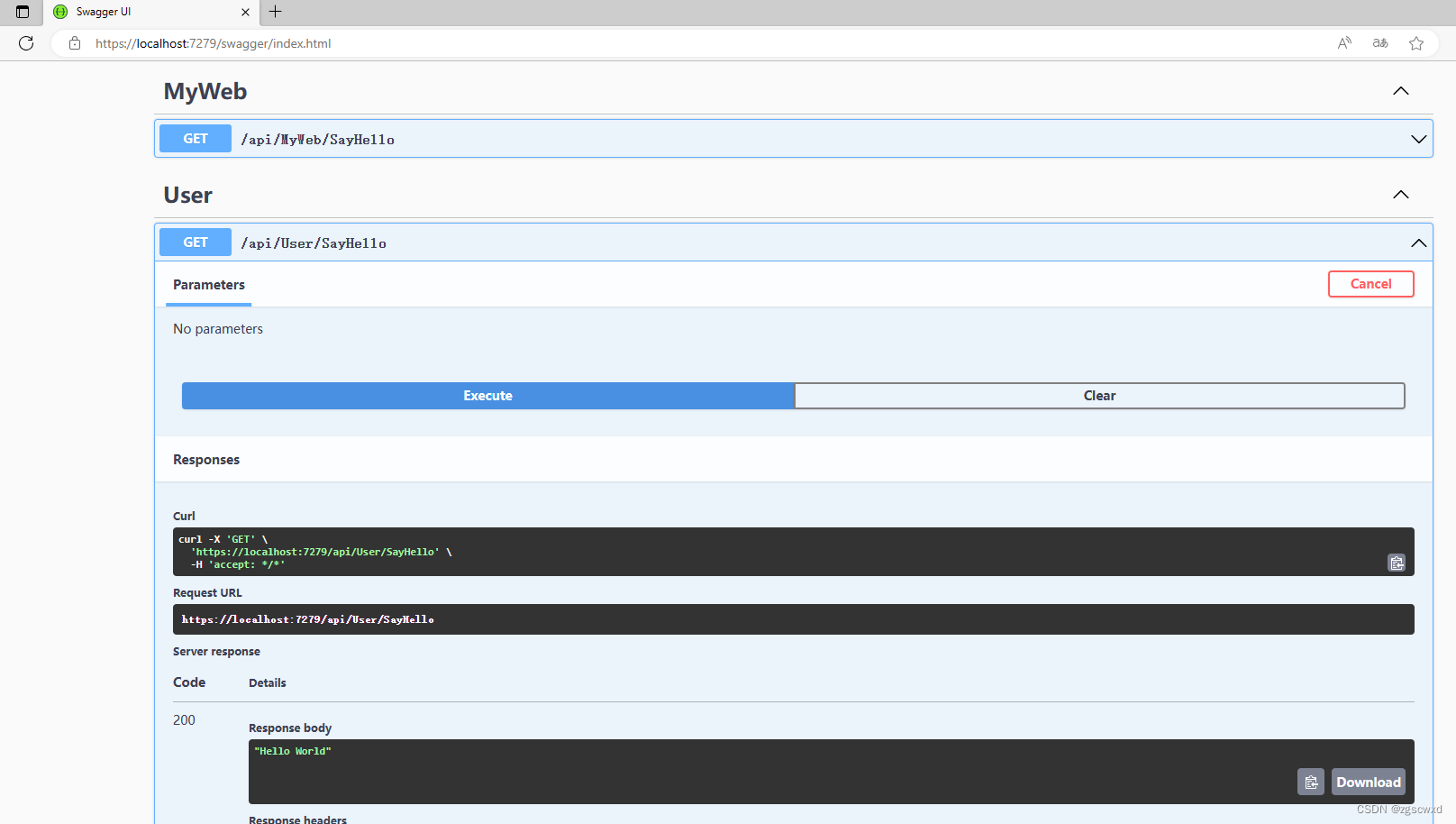This screenshot has height=824, width=1456.
Task: Click the GET badge for User SayHello
Action: 196,243
